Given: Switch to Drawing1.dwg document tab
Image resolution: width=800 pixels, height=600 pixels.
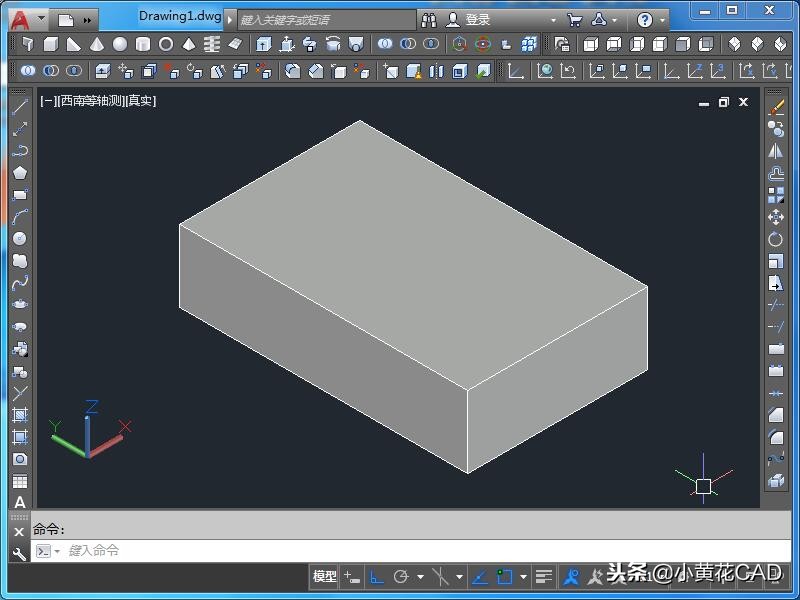Looking at the screenshot, I should pyautogui.click(x=180, y=17).
